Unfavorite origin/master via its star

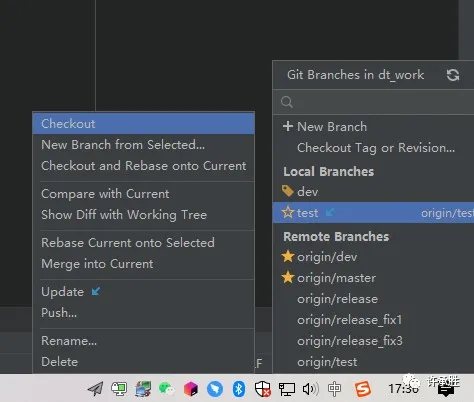(x=288, y=277)
